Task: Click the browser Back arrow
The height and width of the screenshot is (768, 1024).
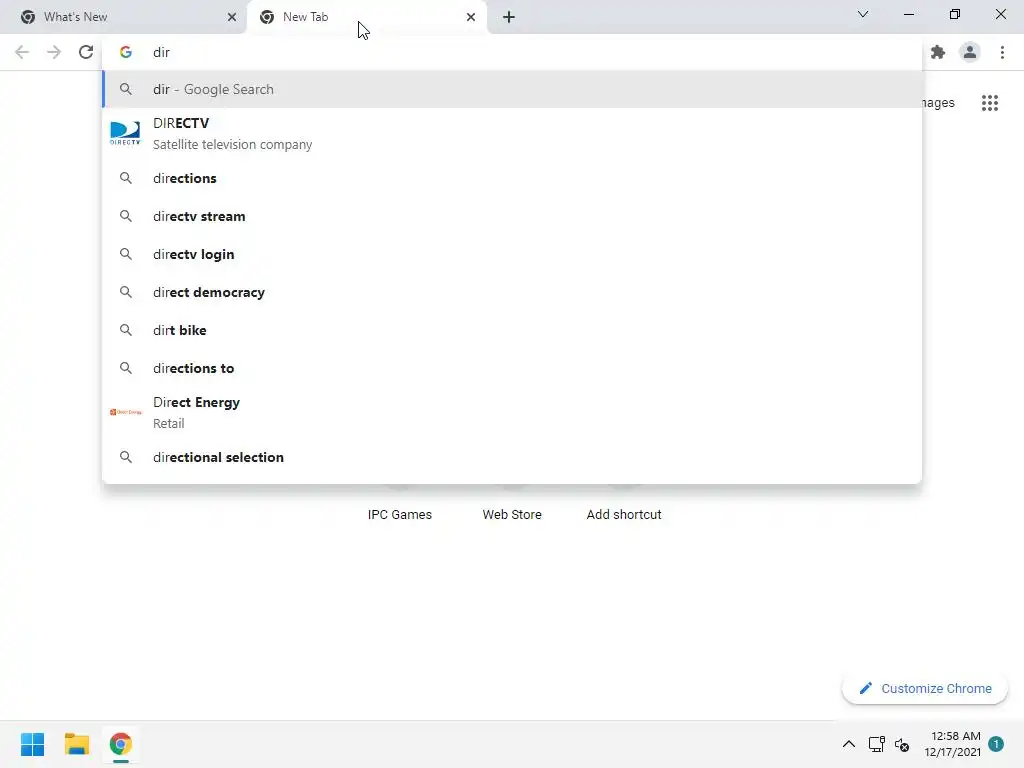Action: tap(22, 52)
